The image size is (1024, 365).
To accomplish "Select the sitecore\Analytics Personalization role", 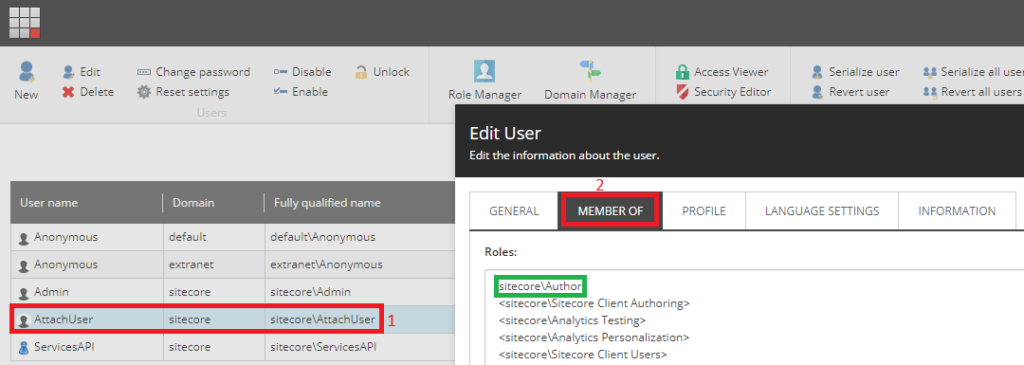I will (x=594, y=338).
